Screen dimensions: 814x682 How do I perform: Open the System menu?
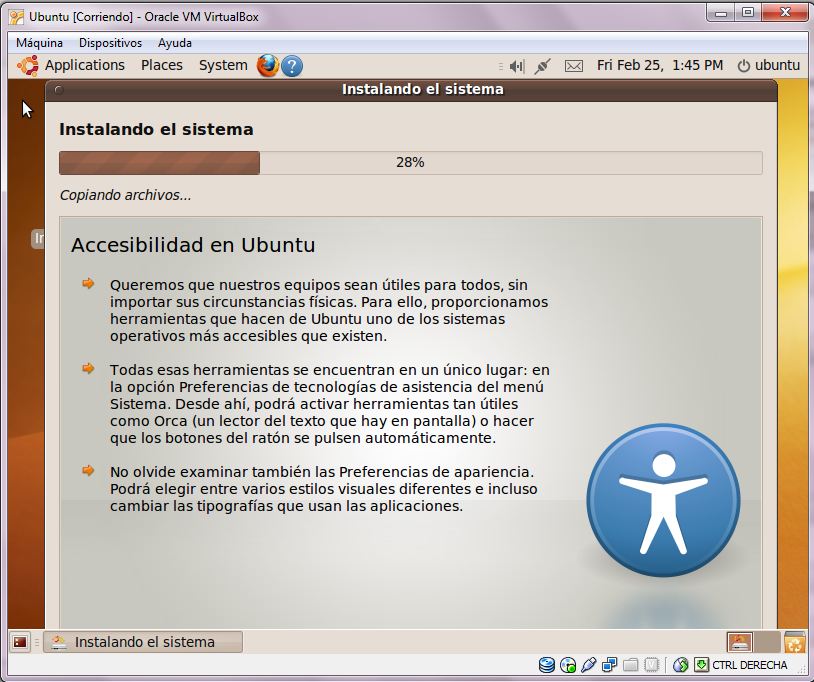pos(223,65)
